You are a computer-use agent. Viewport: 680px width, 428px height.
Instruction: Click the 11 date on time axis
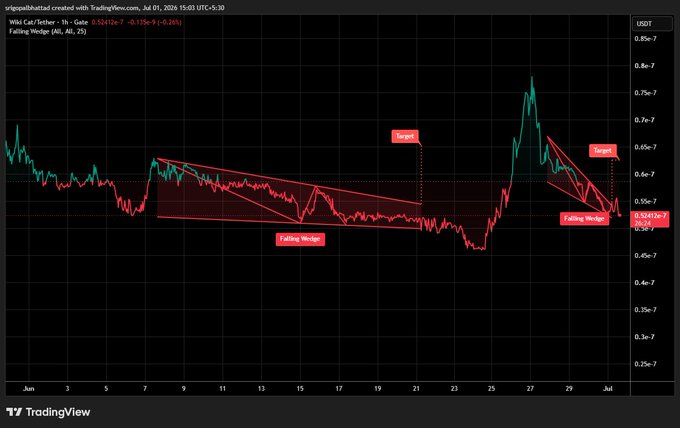pos(222,389)
